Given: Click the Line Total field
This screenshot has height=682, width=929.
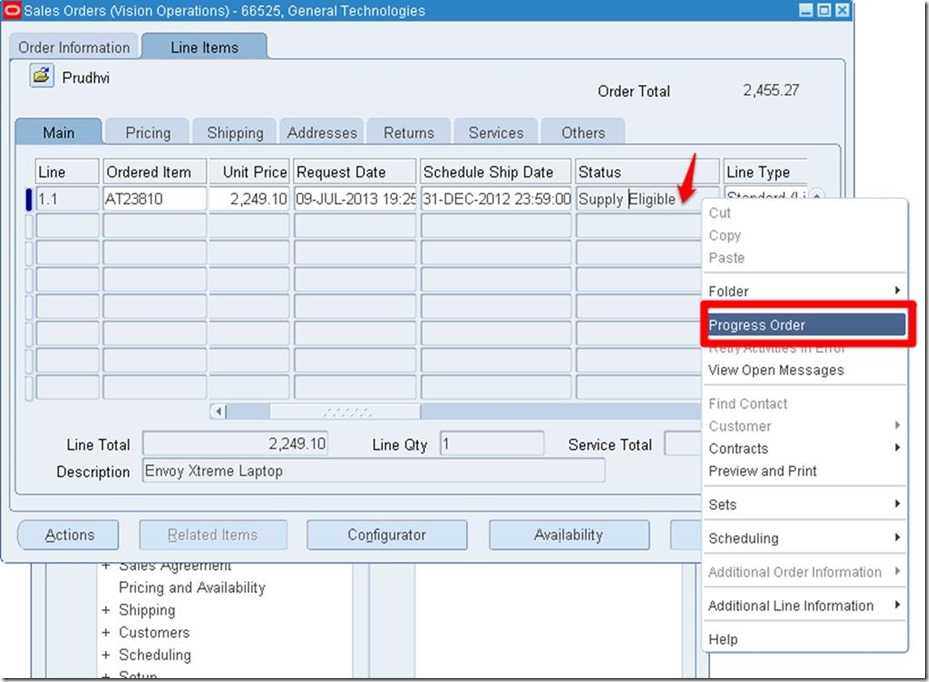Looking at the screenshot, I should click(235, 444).
